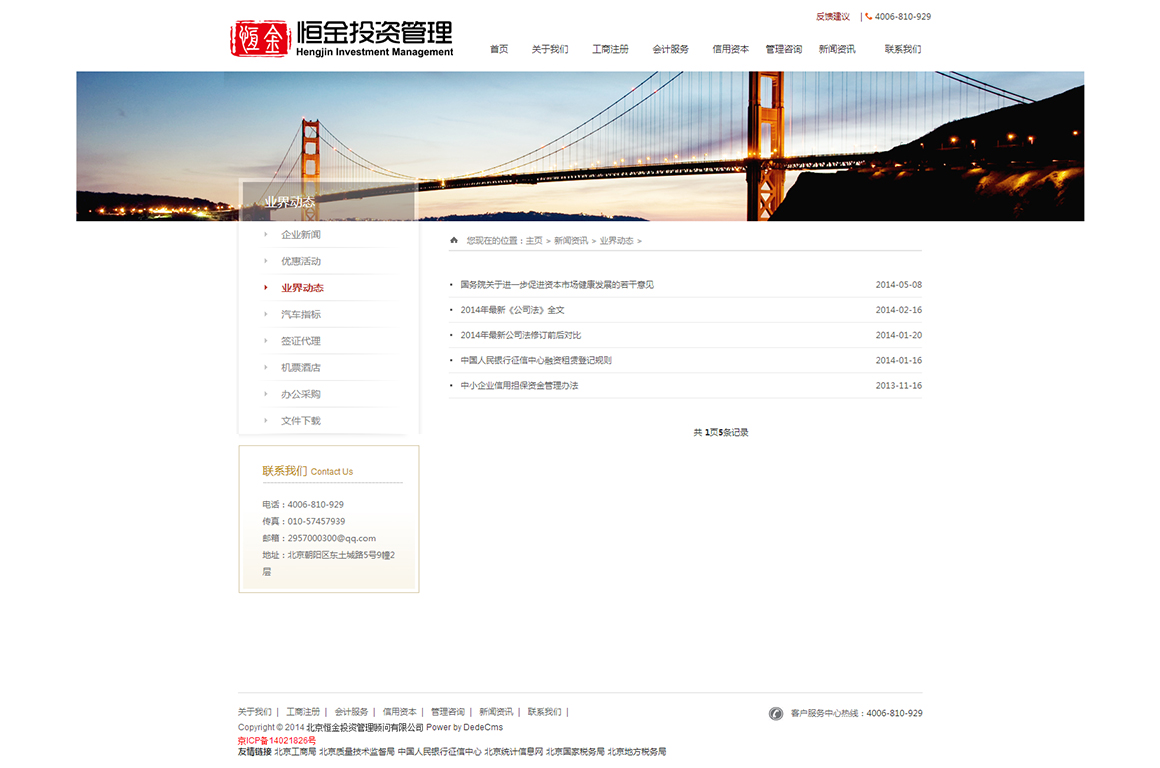This screenshot has width=1160, height=768.
Task: Click the page count text 共1页5条记录
Action: tap(721, 432)
